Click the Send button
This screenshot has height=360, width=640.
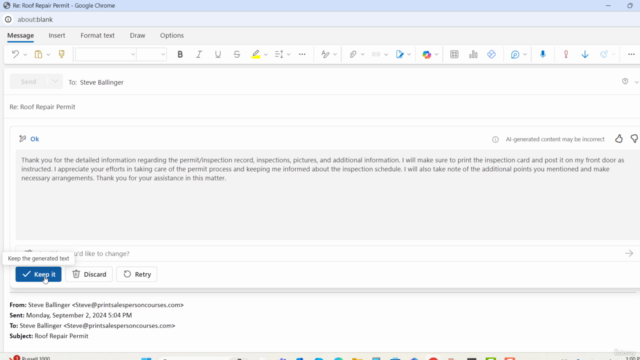[x=29, y=82]
